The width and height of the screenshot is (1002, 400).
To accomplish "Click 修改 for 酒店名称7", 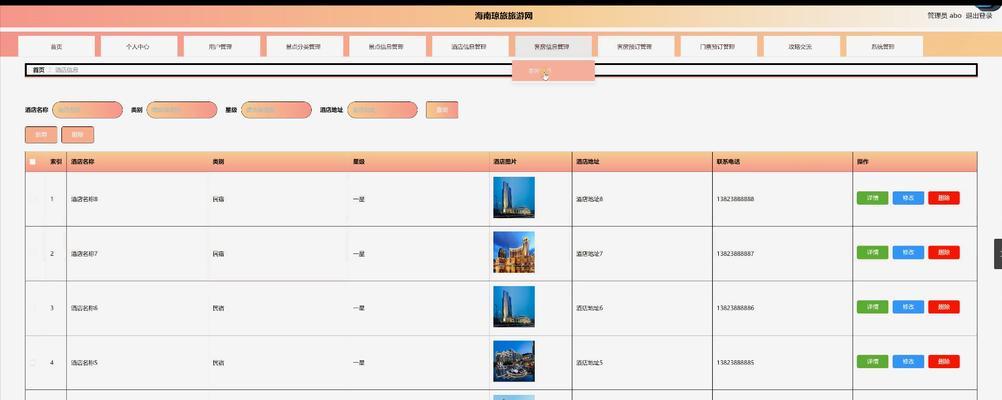I will 908,252.
